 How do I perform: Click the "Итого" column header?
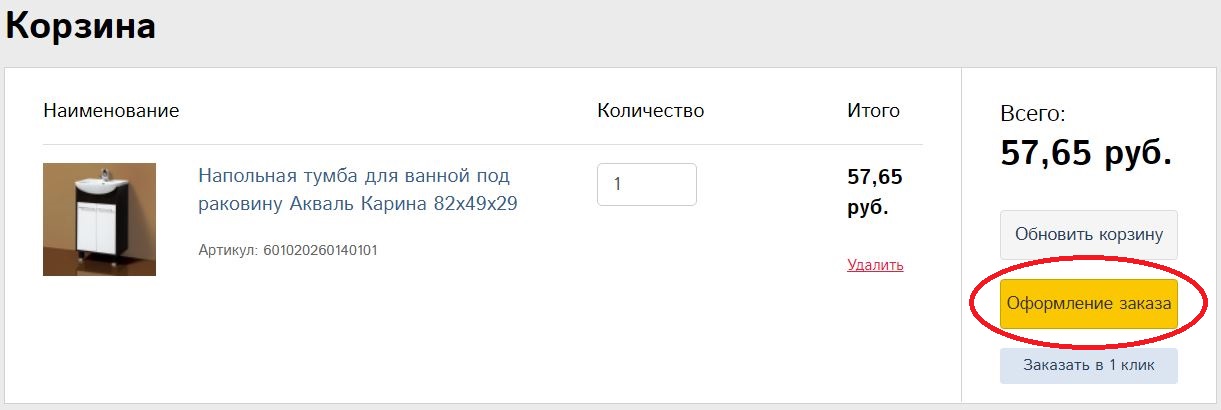(873, 111)
